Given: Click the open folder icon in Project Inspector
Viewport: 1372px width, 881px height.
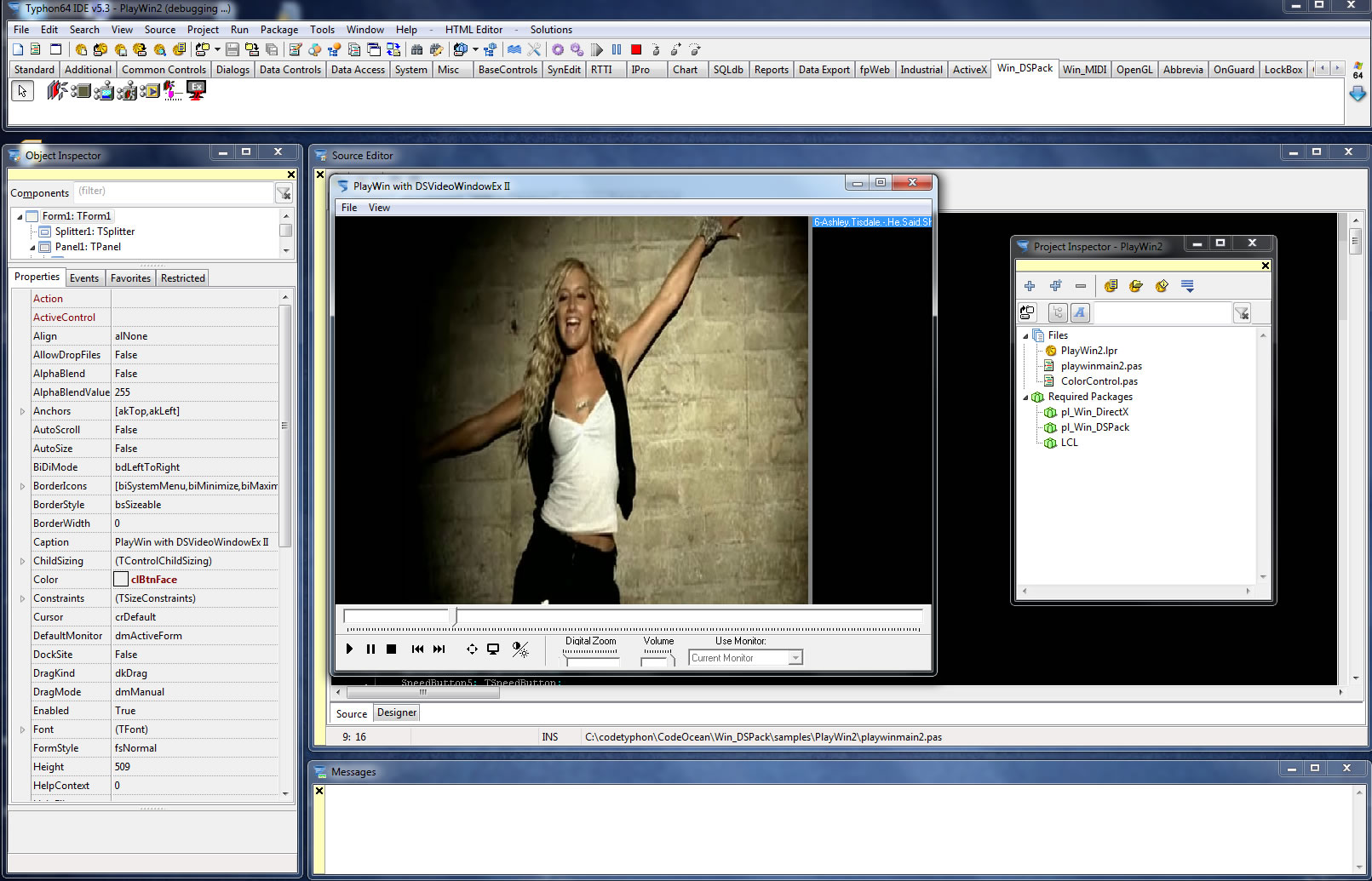Looking at the screenshot, I should click(x=1136, y=286).
